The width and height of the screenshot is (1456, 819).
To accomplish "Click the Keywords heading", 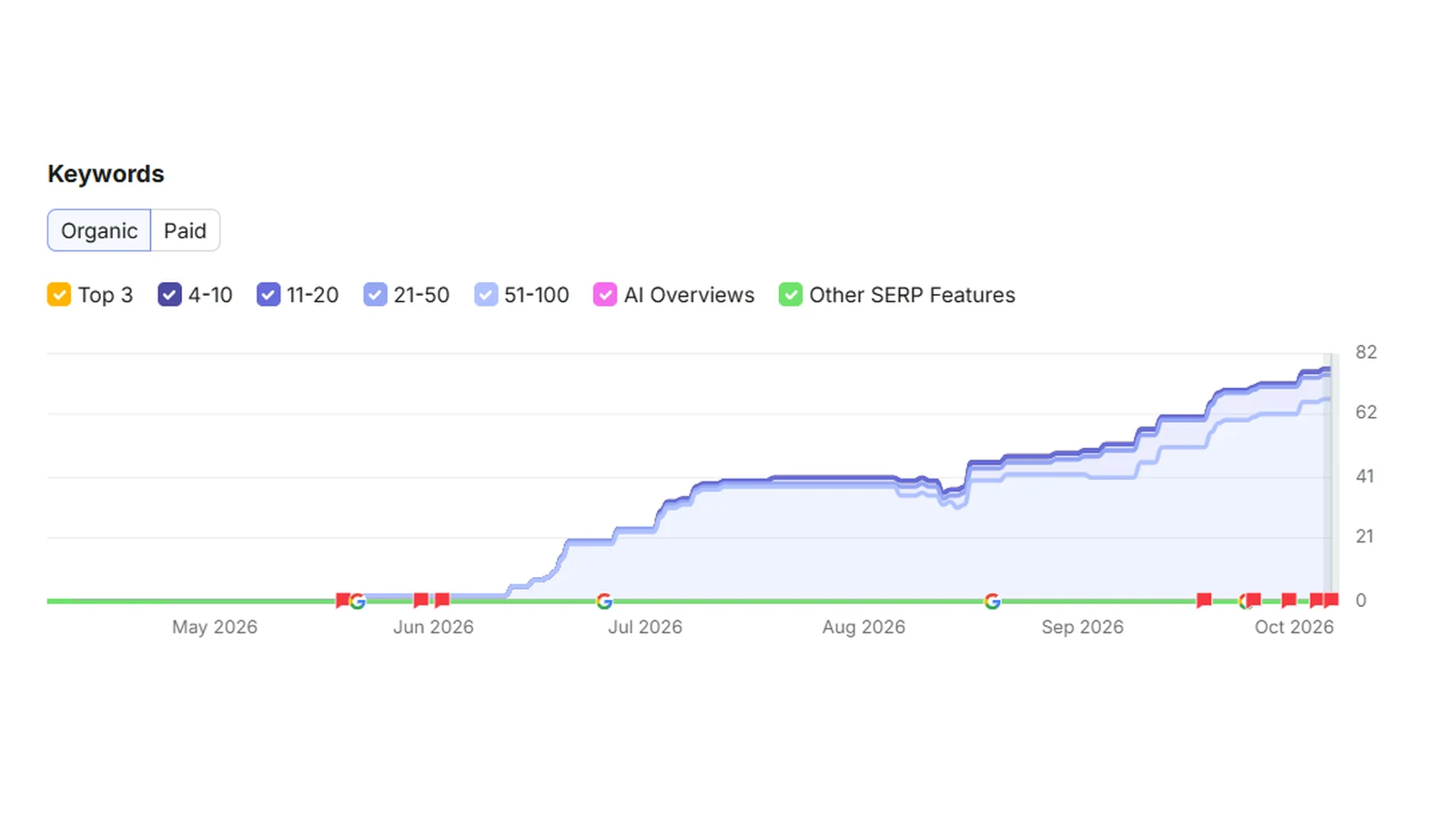I will 106,174.
